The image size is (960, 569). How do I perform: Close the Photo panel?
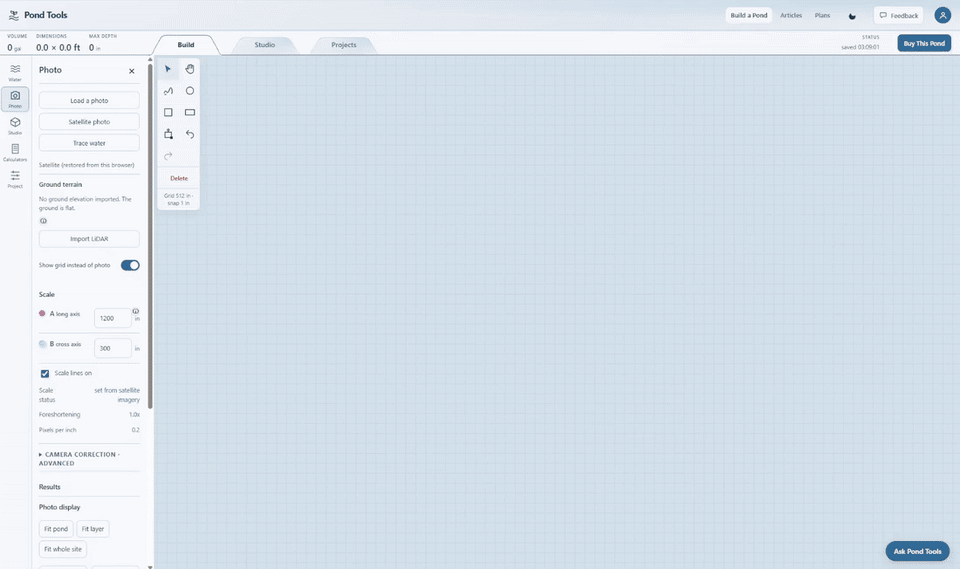132,71
